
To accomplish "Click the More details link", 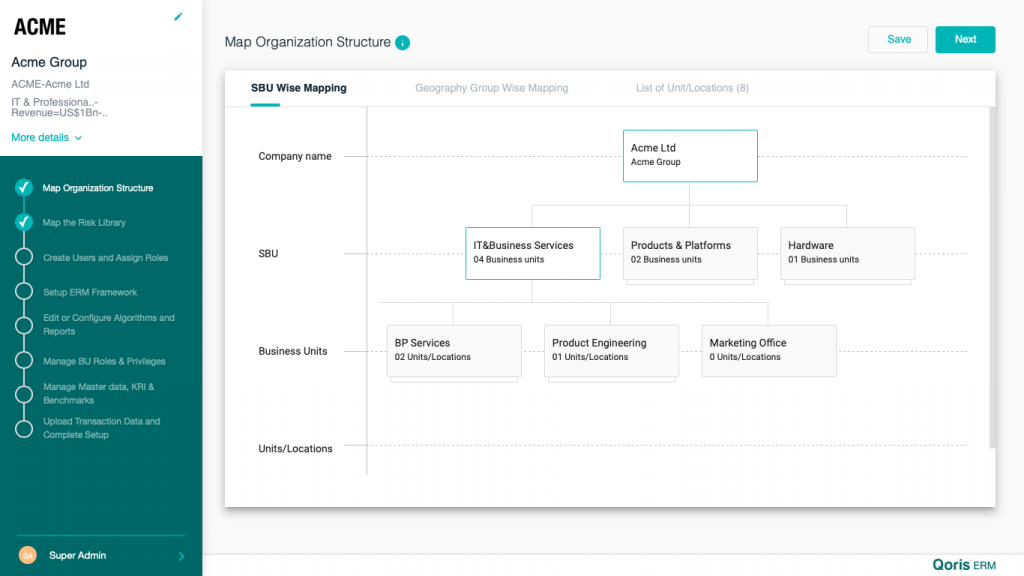I will tap(40, 138).
